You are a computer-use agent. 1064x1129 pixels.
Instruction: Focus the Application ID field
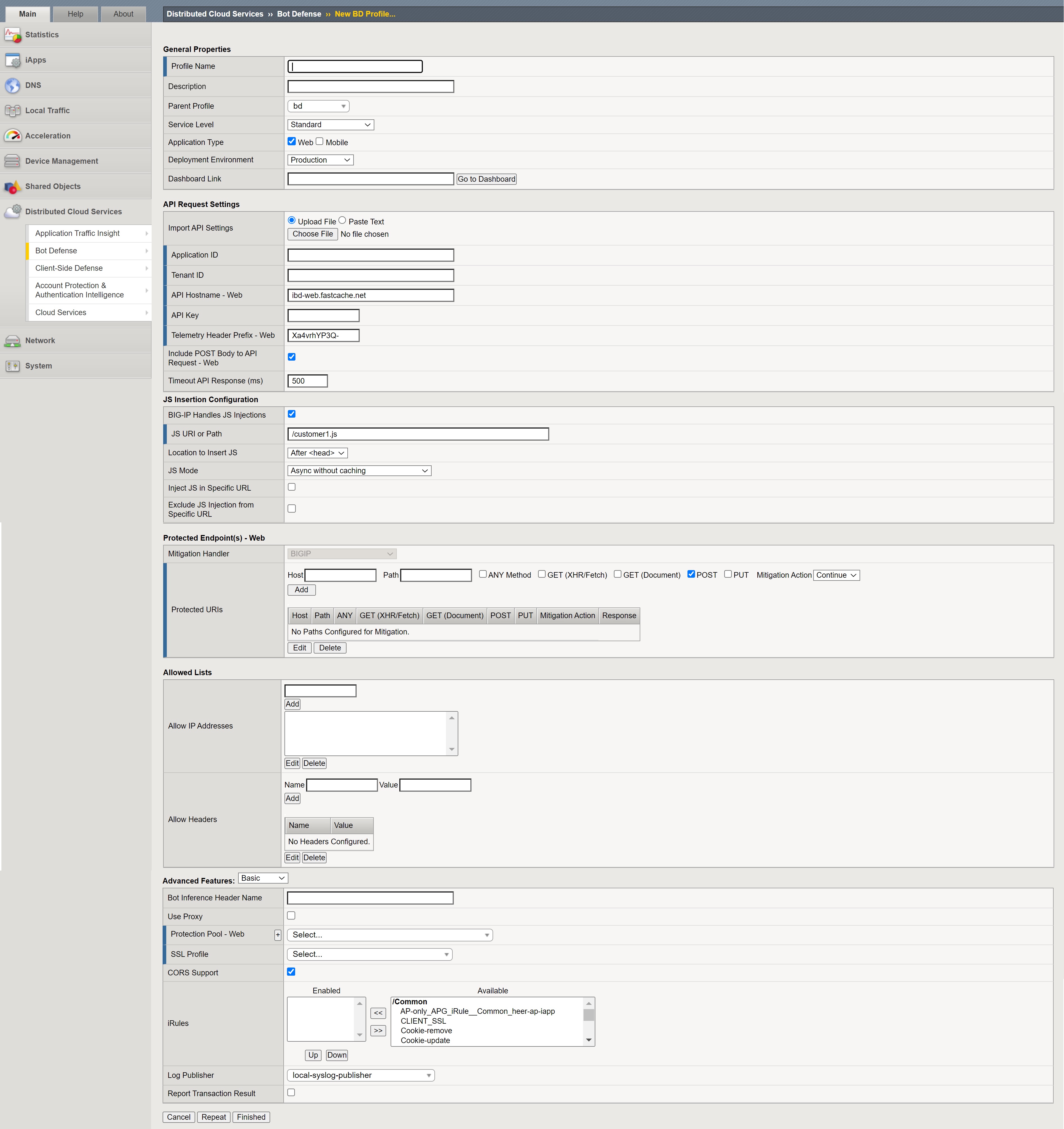(x=371, y=256)
